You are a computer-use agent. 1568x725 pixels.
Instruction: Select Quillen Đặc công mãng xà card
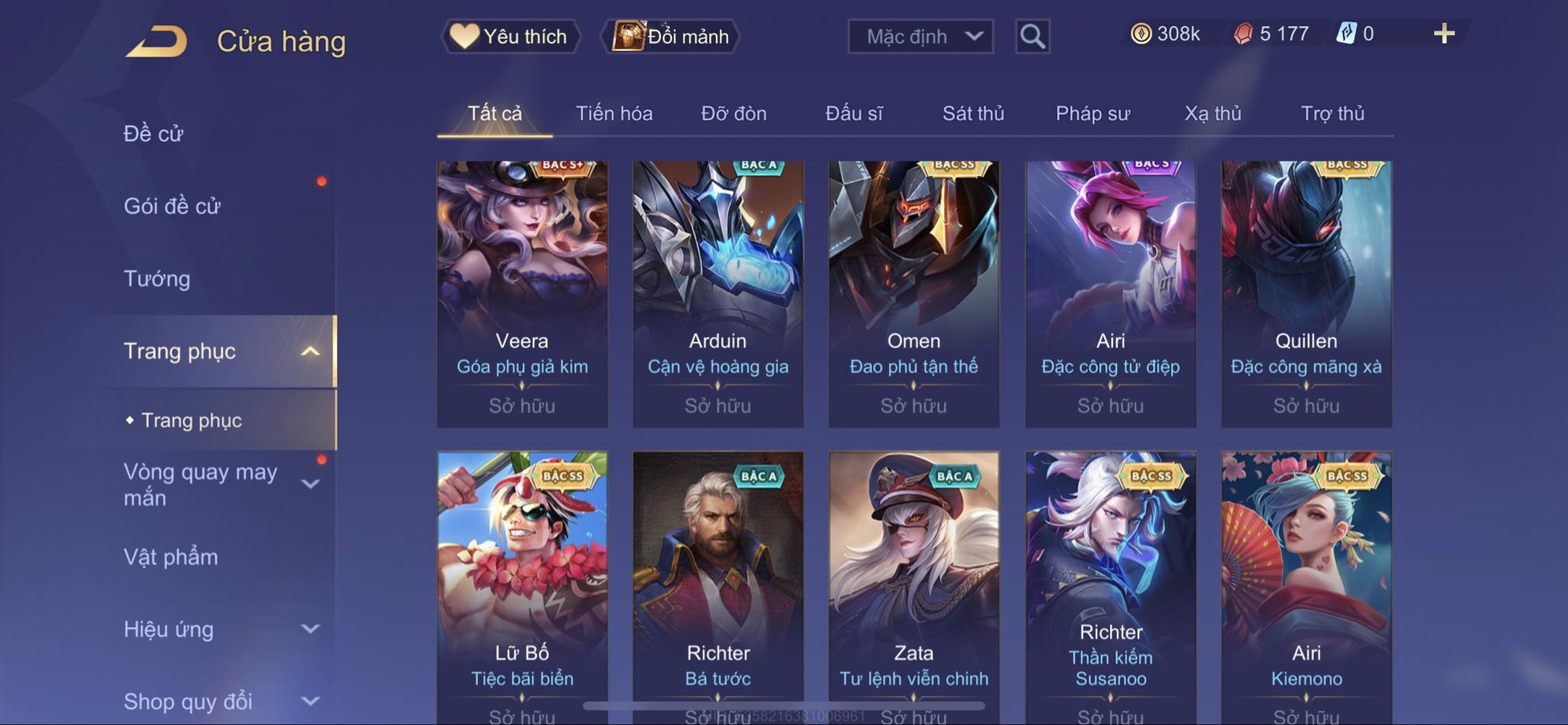coord(1306,294)
